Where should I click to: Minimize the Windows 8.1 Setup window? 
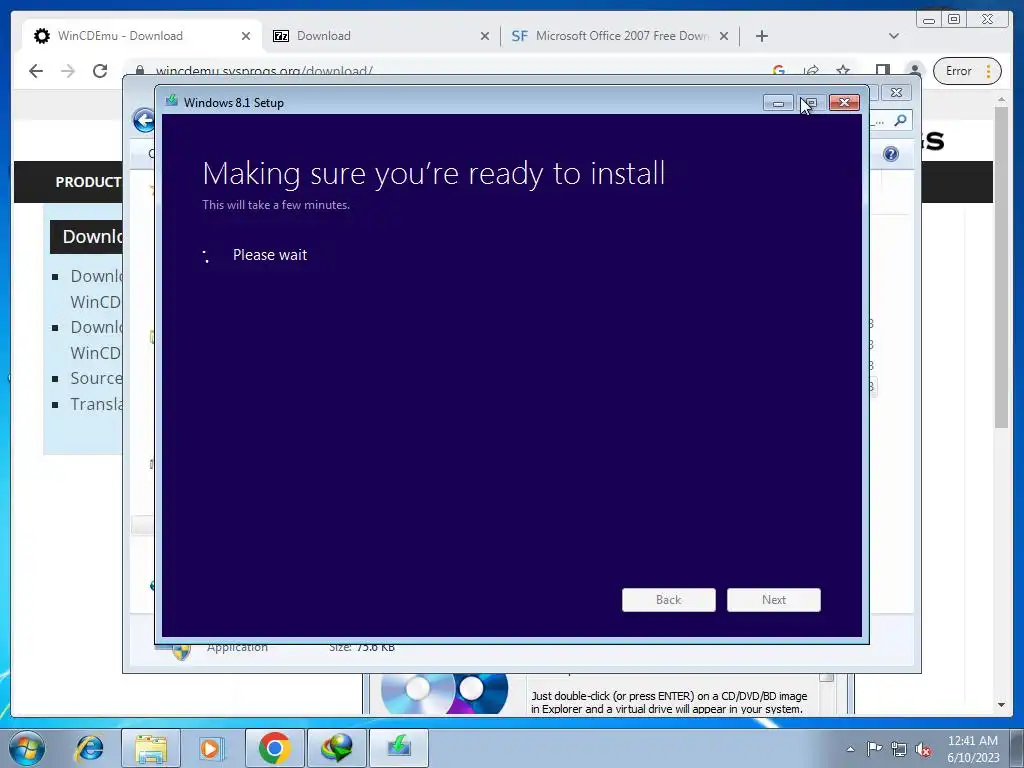coord(778,103)
